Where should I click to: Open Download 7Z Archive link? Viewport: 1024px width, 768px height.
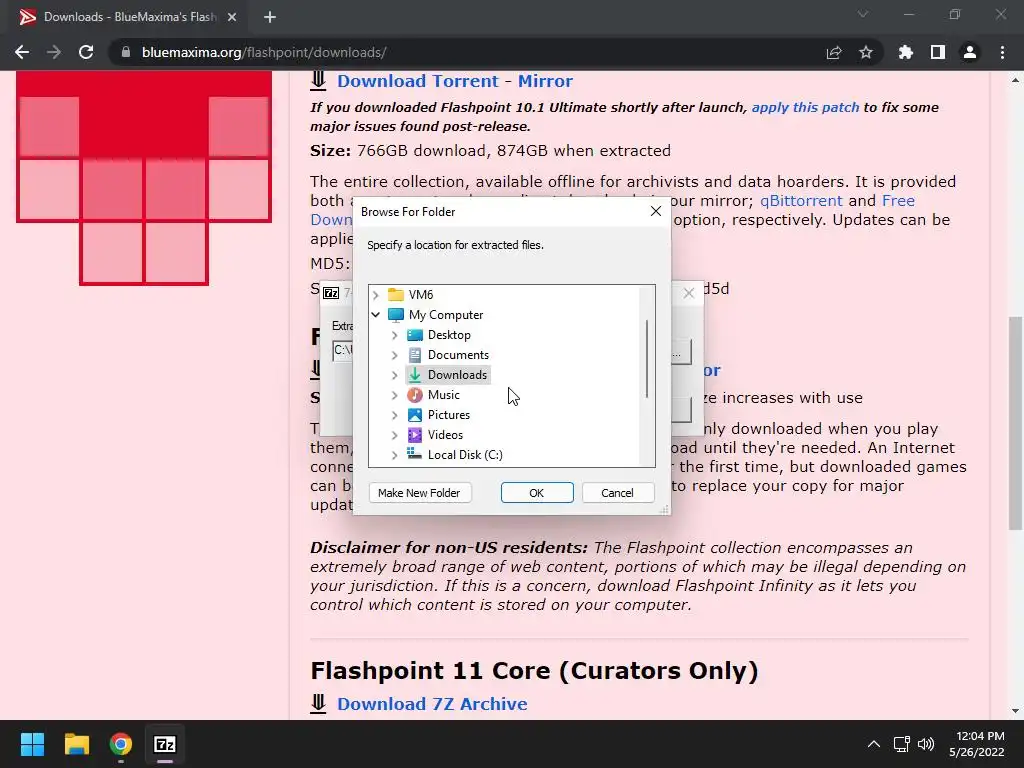(432, 704)
